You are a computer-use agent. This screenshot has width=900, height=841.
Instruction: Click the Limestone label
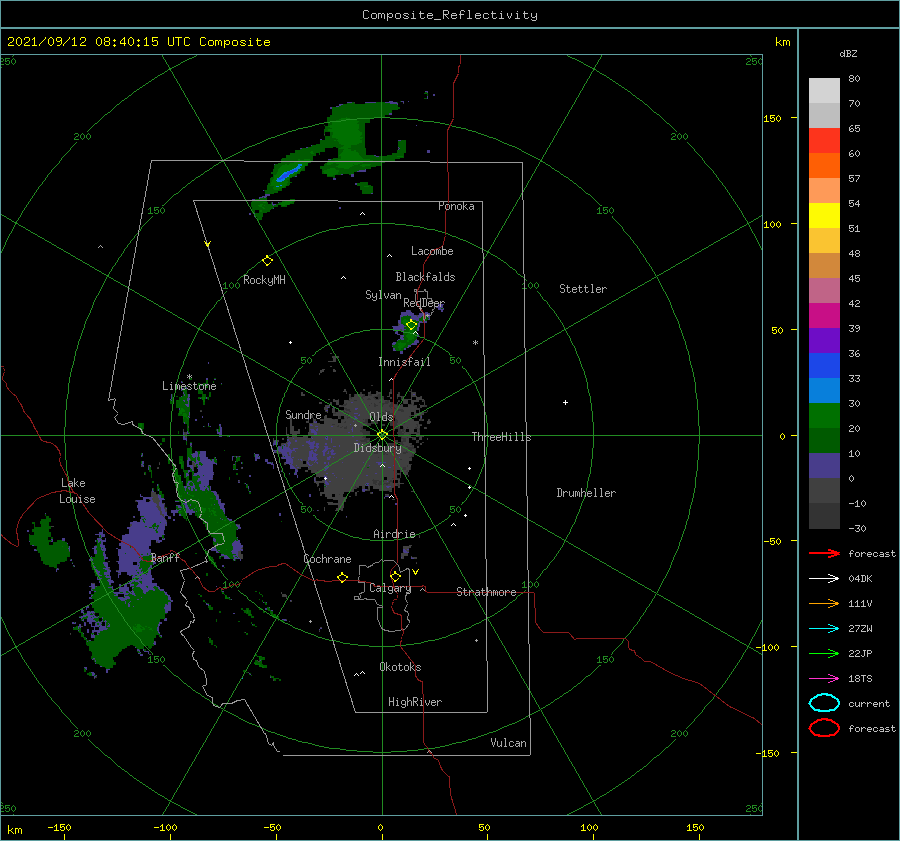click(x=189, y=386)
